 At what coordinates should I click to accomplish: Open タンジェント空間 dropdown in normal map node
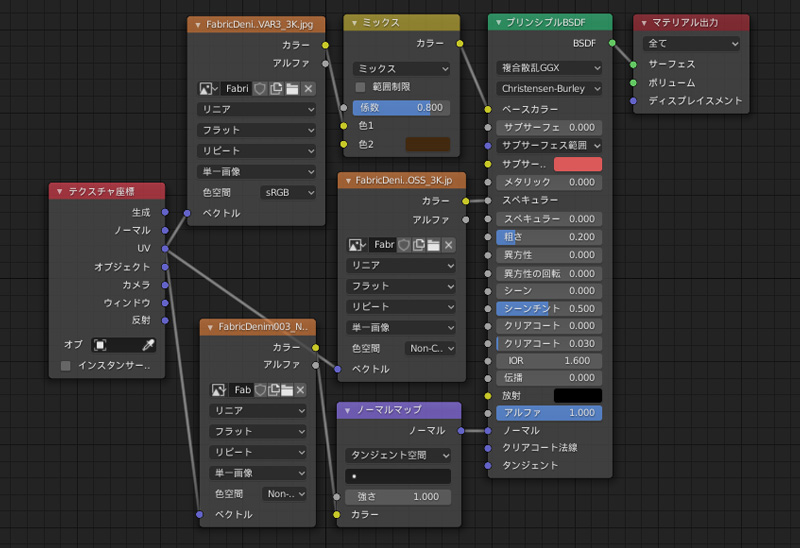398,455
